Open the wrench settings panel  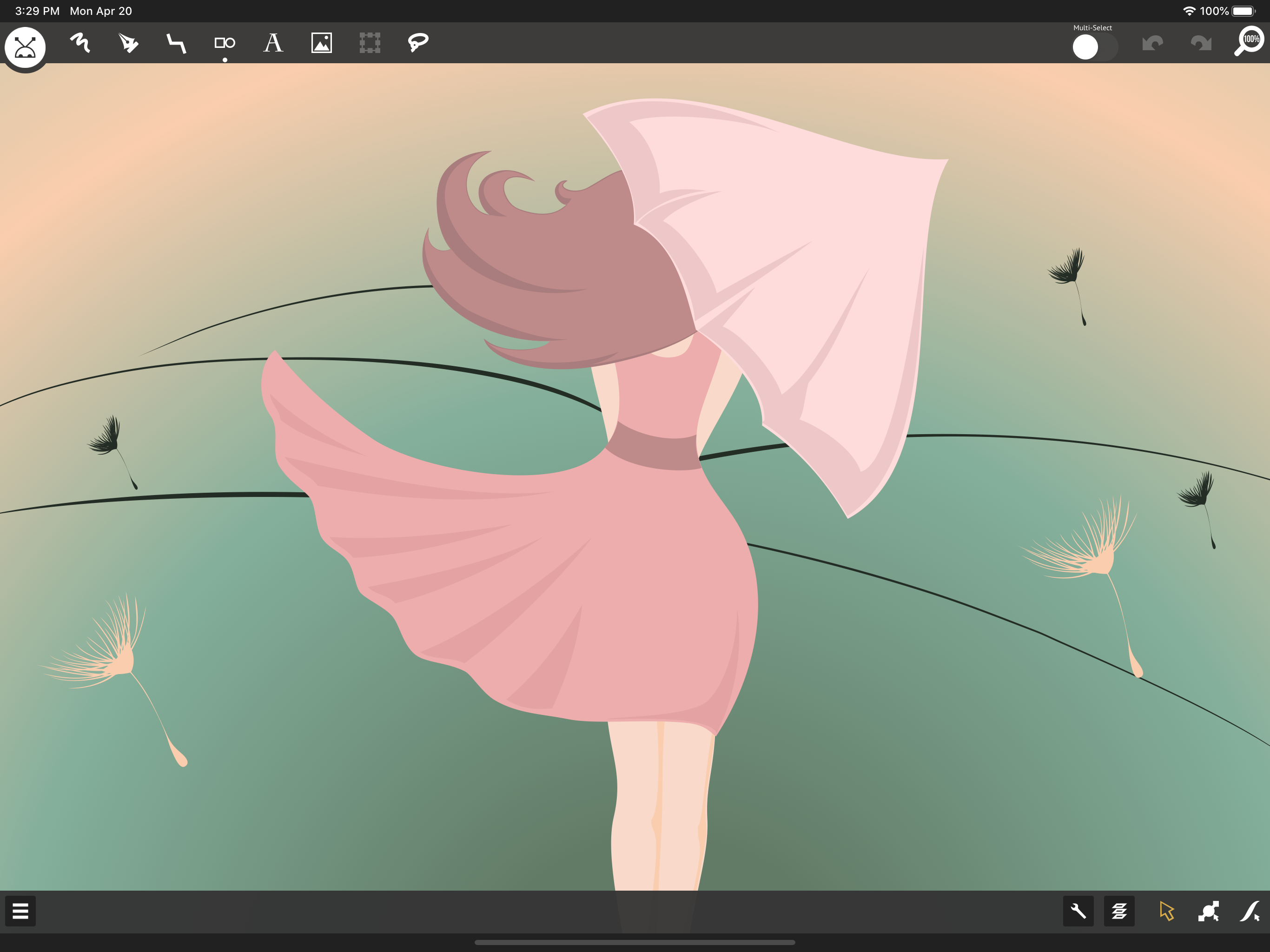click(x=1078, y=911)
